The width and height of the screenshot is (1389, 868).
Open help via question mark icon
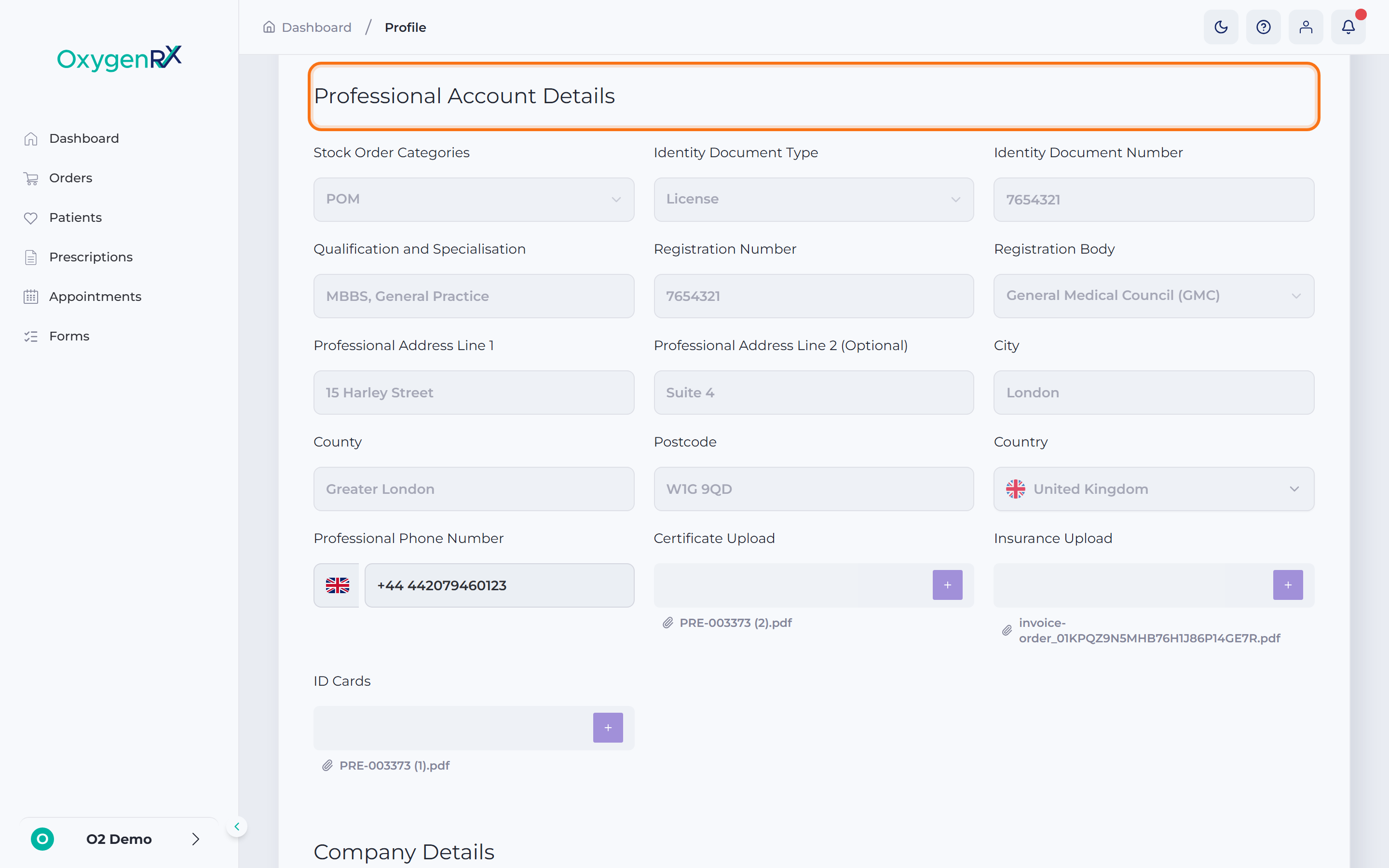(1263, 27)
